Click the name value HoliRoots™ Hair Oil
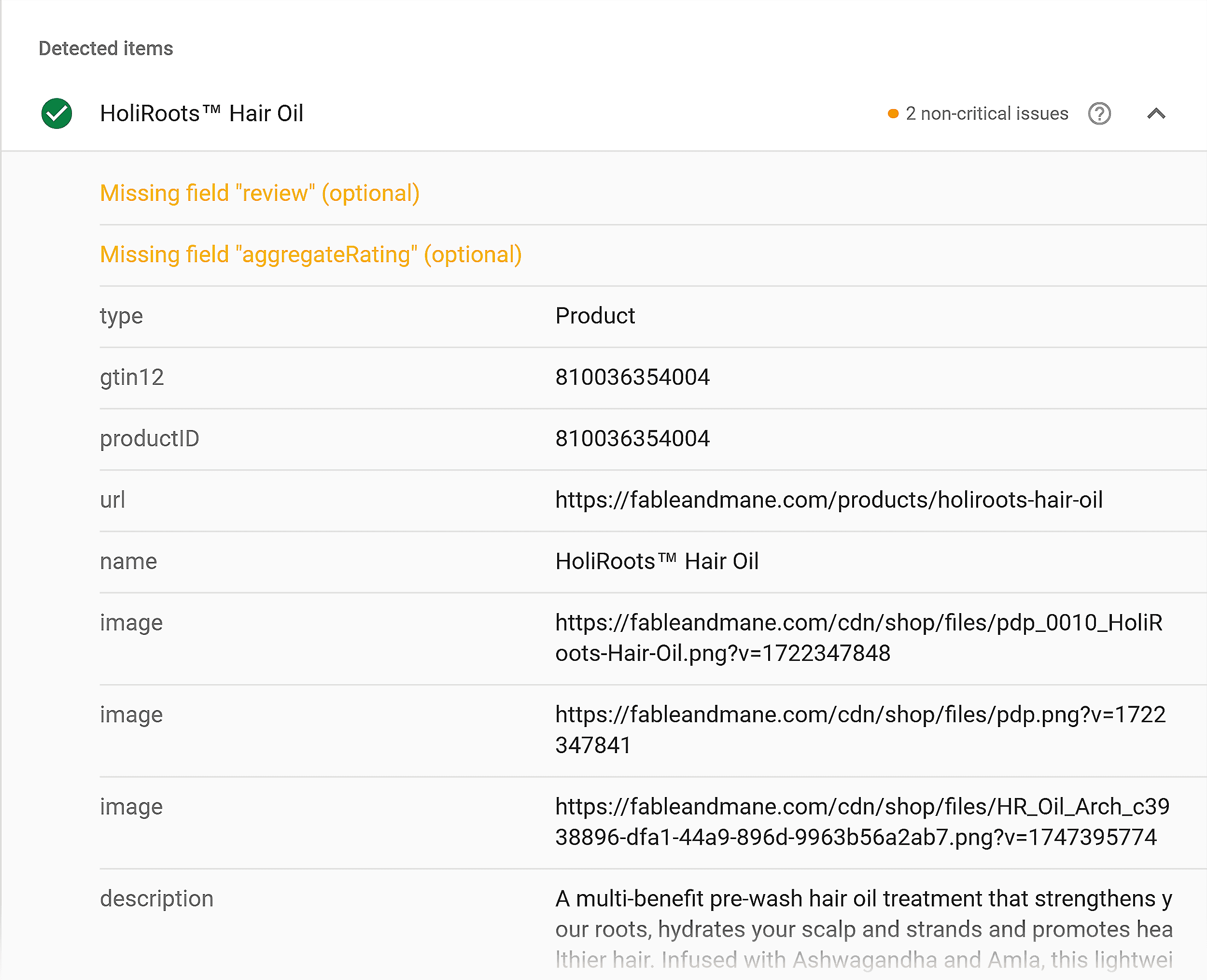The image size is (1207, 980). (657, 562)
